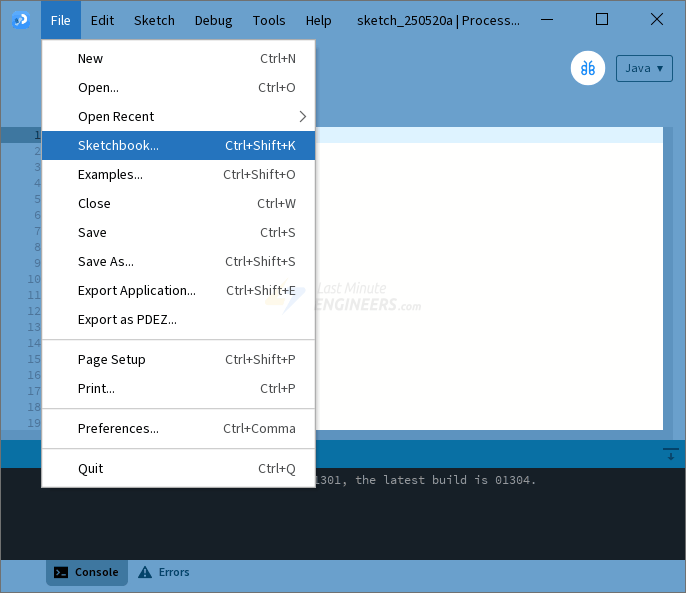Select Sketchbook... from the File menu
The height and width of the screenshot is (593, 686).
(178, 145)
